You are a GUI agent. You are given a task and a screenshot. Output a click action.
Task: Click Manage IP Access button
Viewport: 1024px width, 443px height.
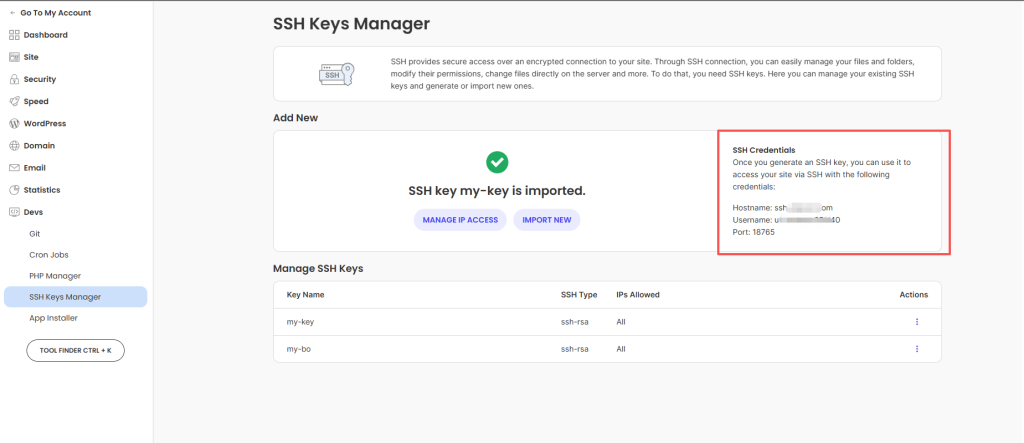coord(459,220)
